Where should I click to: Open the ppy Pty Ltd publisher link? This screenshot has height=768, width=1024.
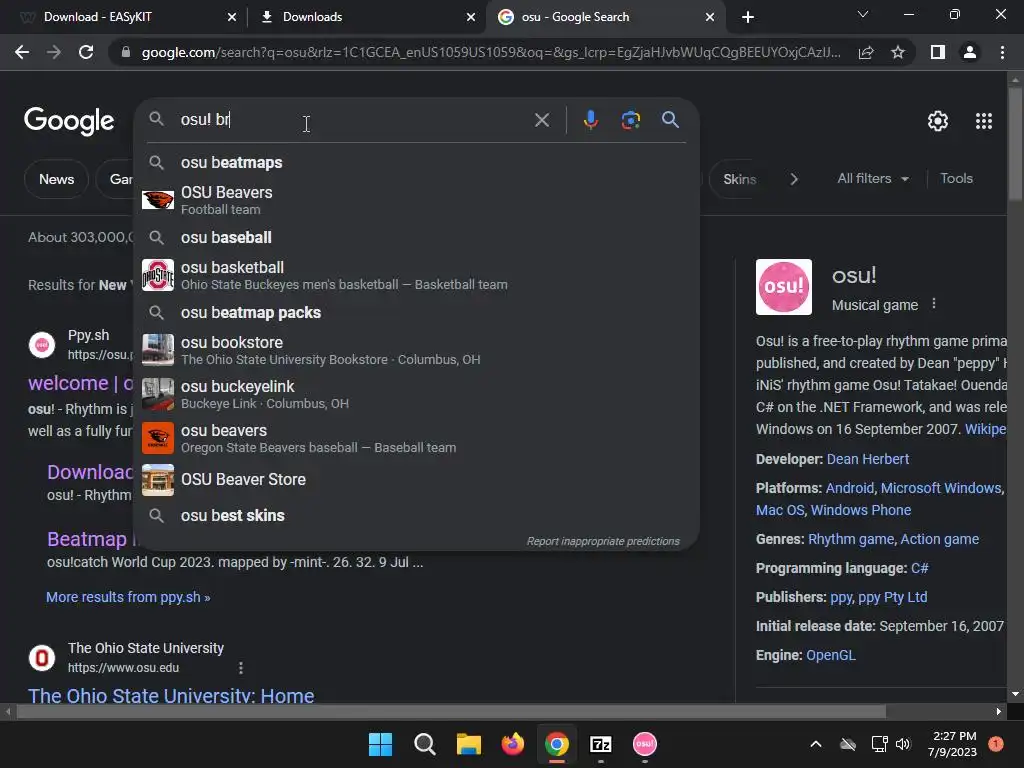click(893, 597)
